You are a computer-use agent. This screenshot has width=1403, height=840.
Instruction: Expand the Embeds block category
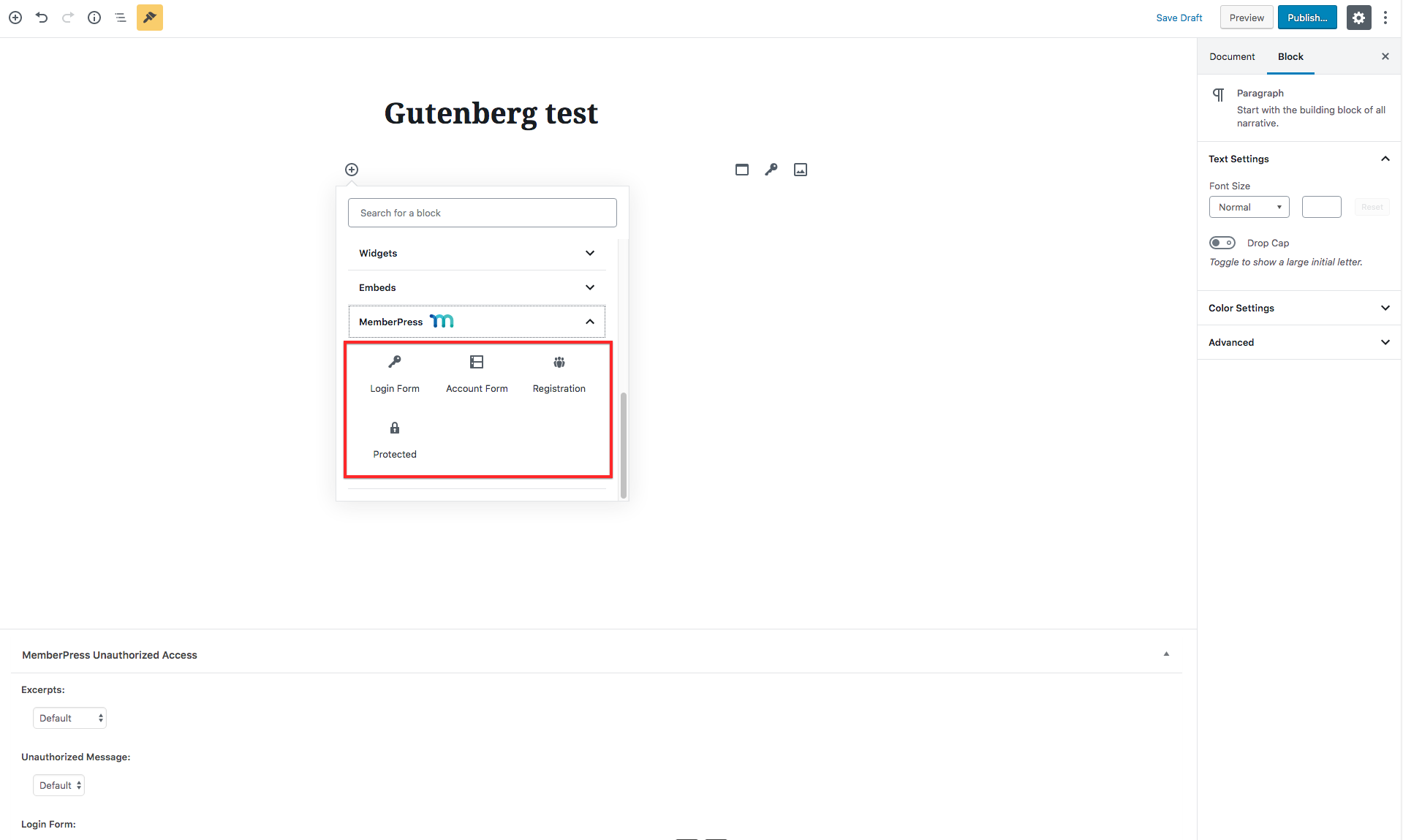coord(477,287)
